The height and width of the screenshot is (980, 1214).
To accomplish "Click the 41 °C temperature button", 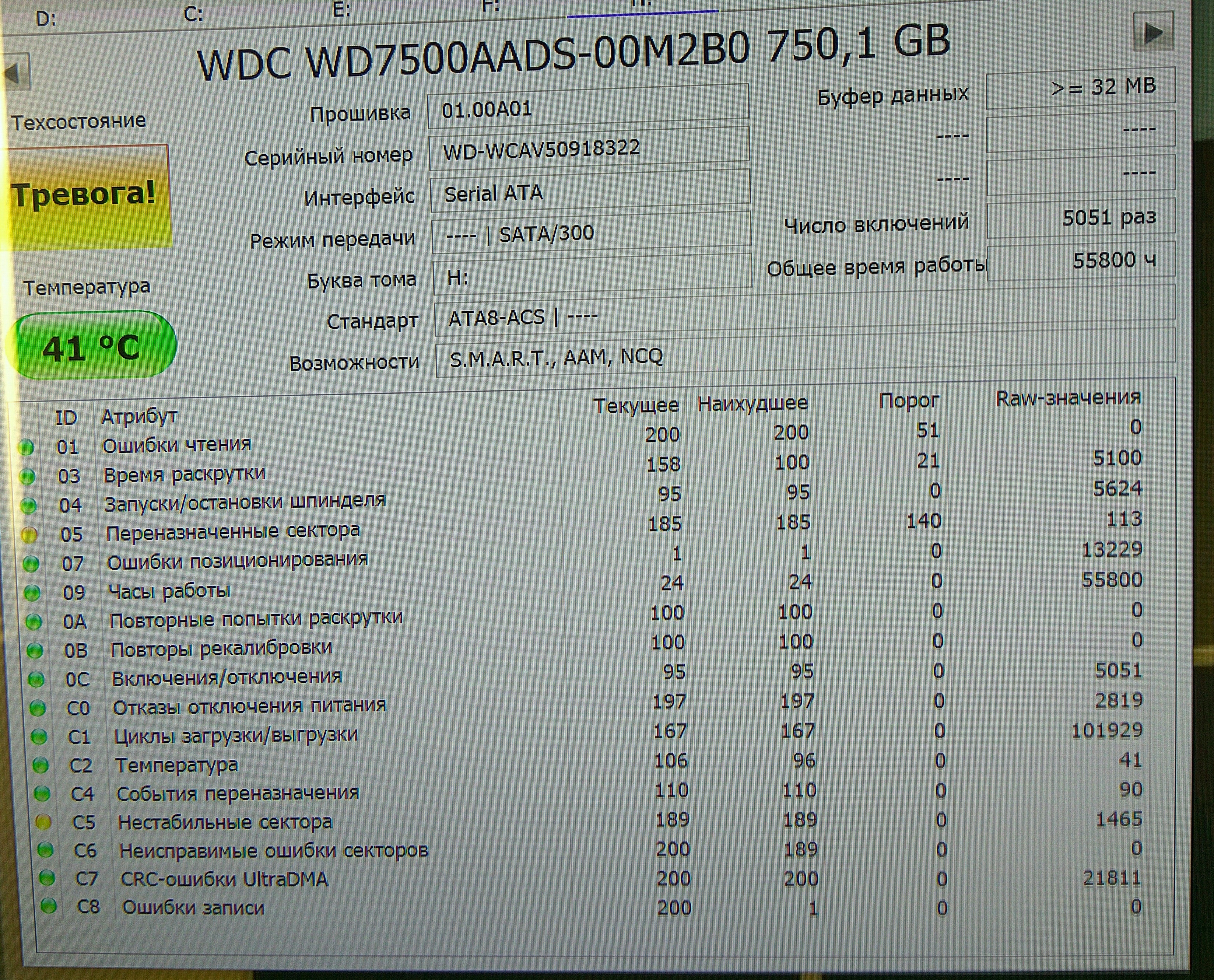I will click(90, 346).
